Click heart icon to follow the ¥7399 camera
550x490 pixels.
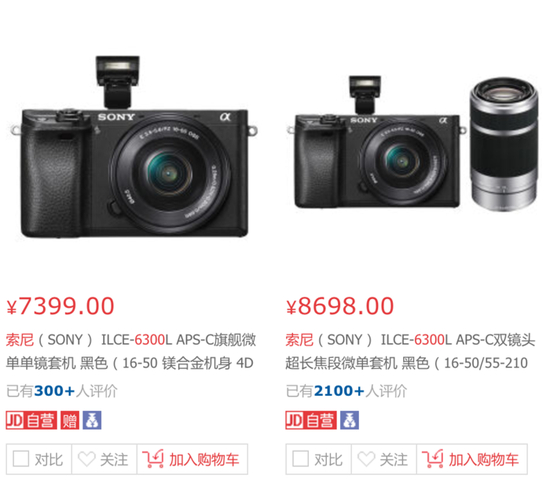(x=86, y=459)
